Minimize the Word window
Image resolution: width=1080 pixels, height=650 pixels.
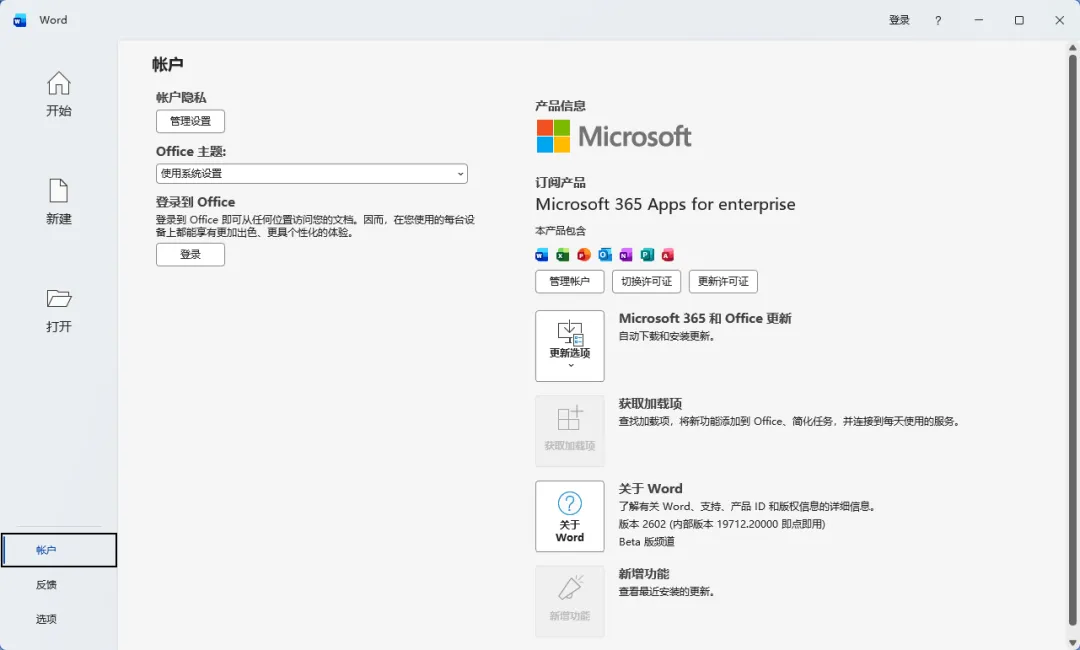coord(979,21)
